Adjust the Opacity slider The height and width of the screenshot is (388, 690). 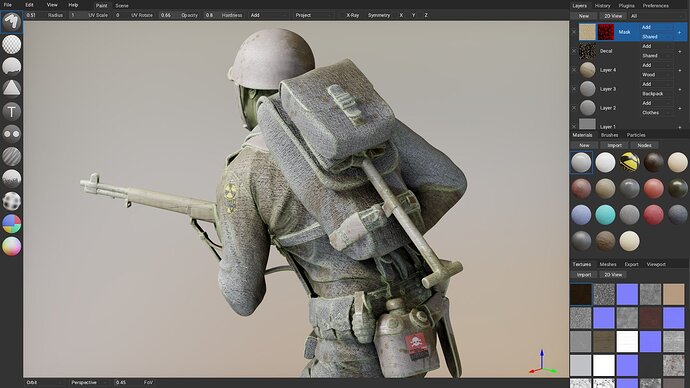tap(180, 15)
